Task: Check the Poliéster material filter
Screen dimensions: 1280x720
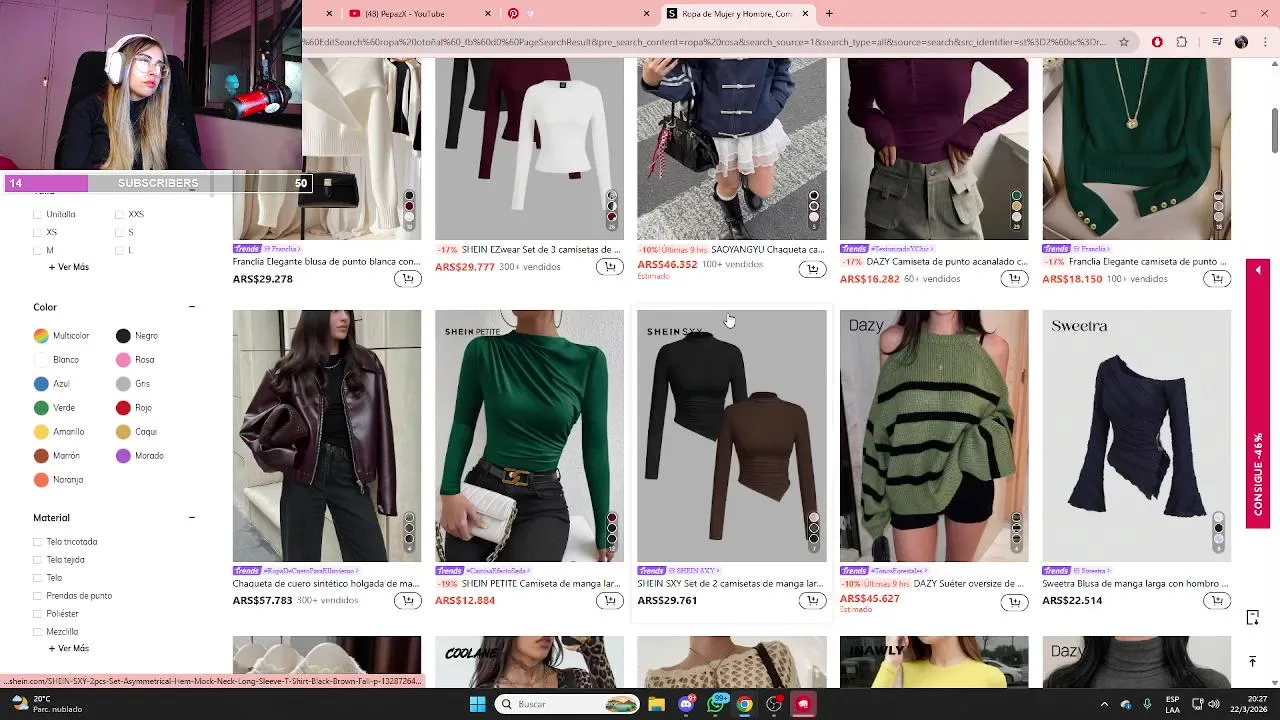Action: (x=38, y=614)
